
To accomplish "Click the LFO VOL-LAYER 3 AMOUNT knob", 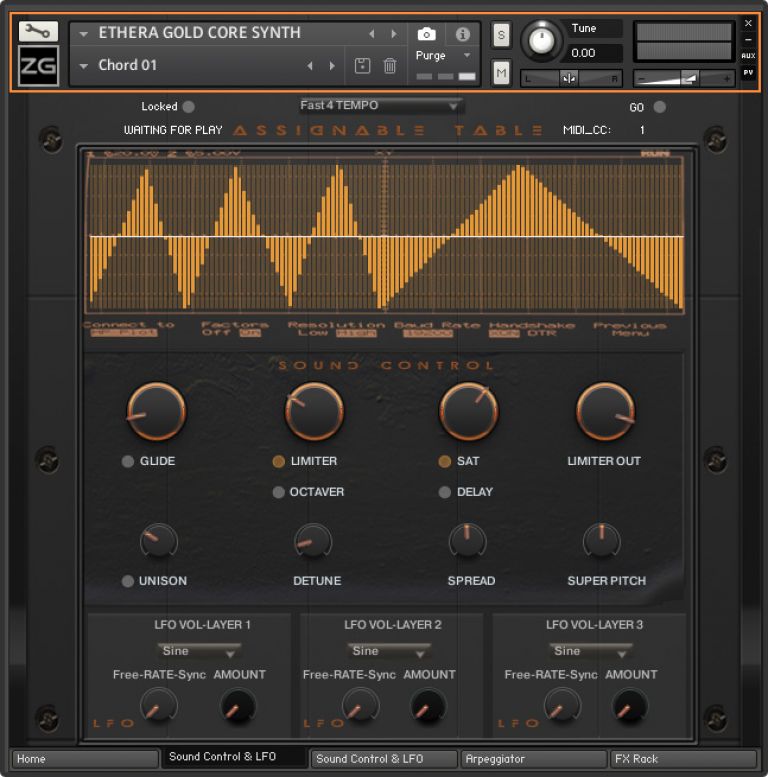I will click(x=630, y=706).
